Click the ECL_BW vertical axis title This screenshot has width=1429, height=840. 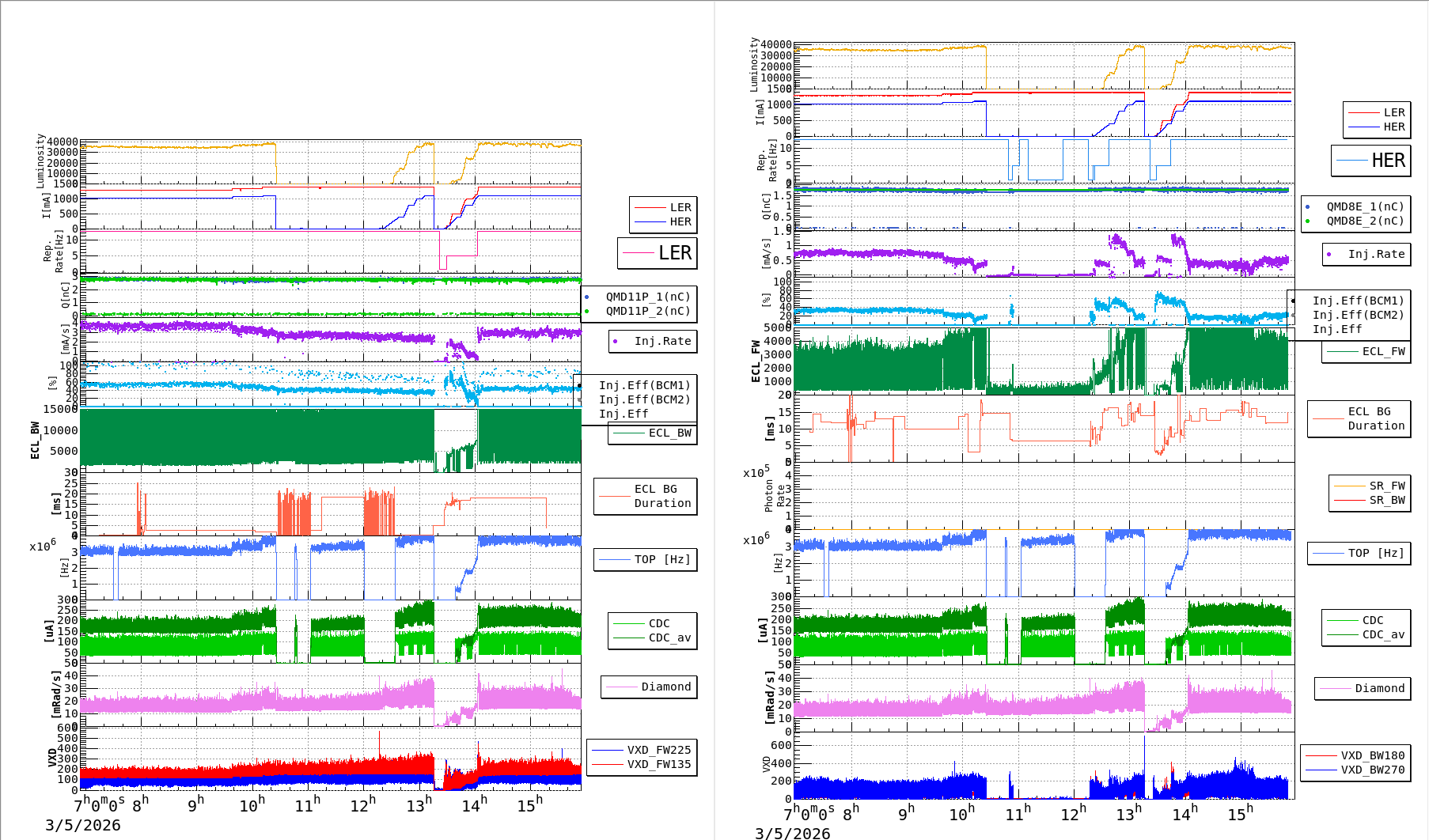point(35,441)
